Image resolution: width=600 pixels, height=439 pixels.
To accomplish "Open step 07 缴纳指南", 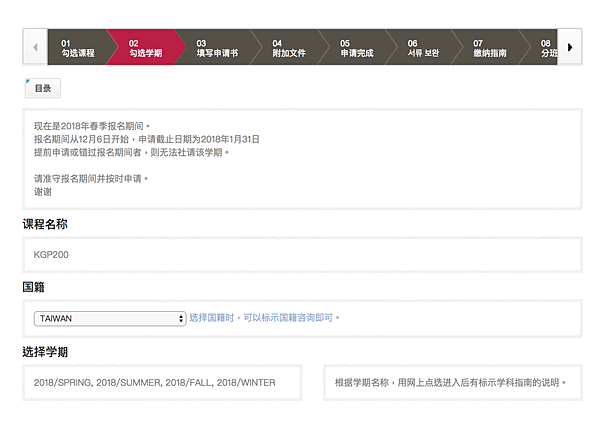I will pyautogui.click(x=490, y=48).
